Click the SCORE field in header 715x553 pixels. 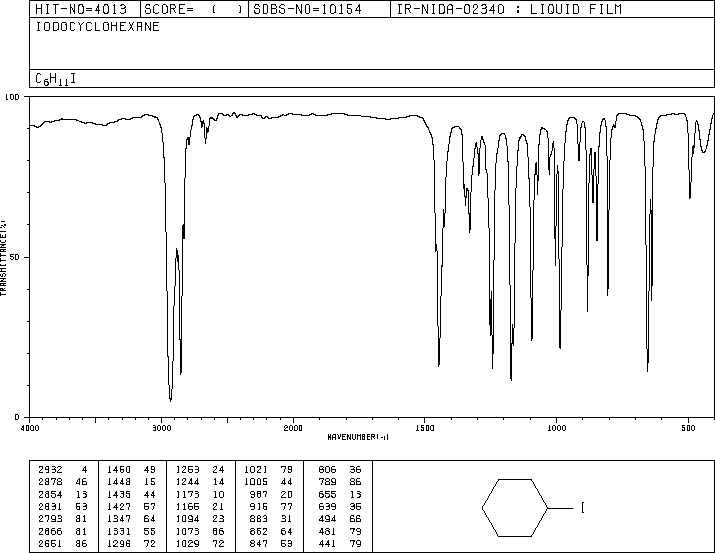pos(194,9)
